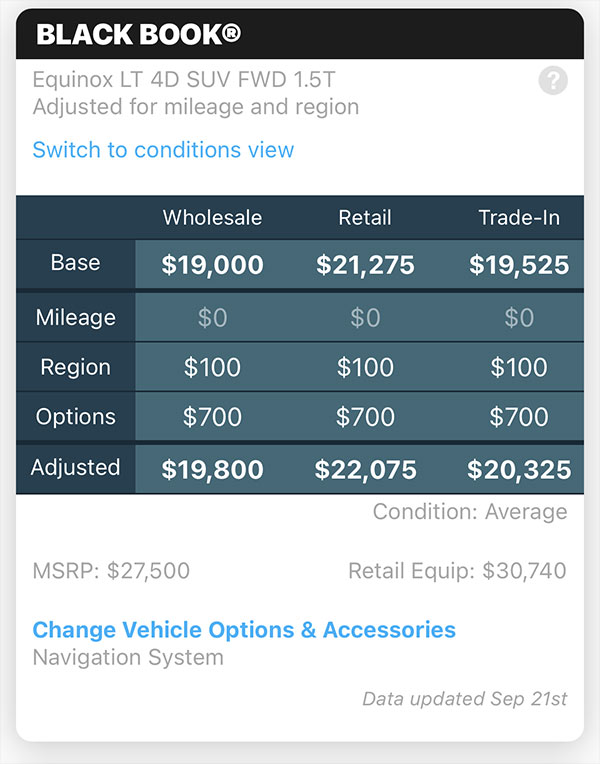
Task: Click the Options row label
Action: [x=76, y=417]
